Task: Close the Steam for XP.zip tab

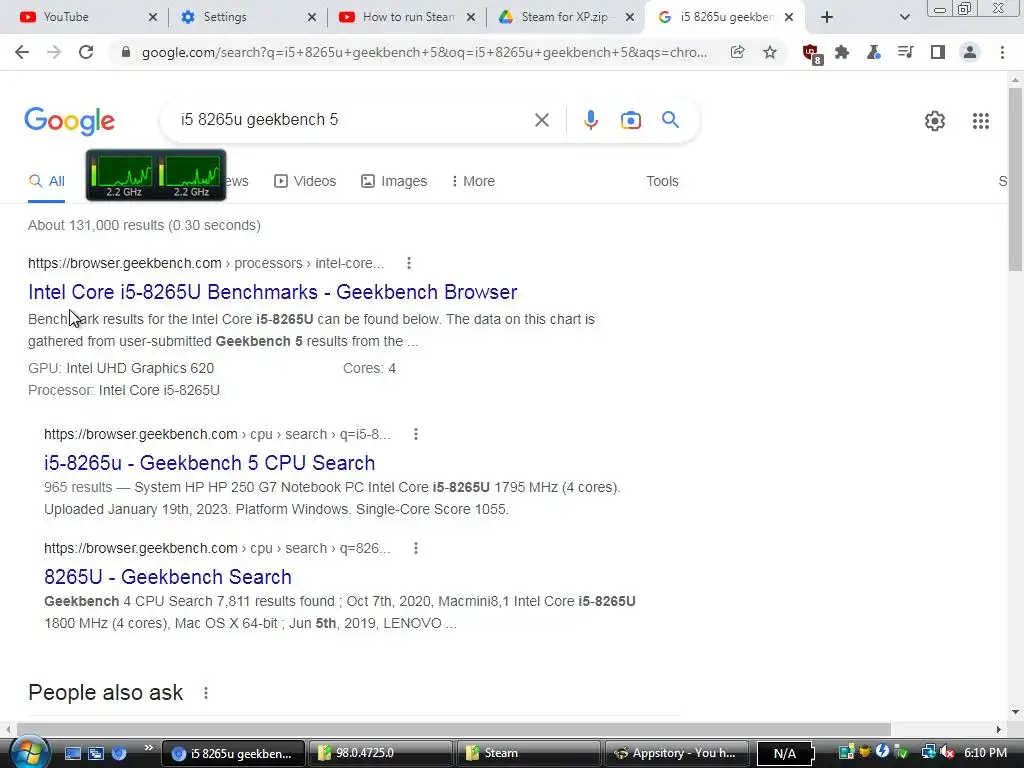Action: (x=630, y=17)
